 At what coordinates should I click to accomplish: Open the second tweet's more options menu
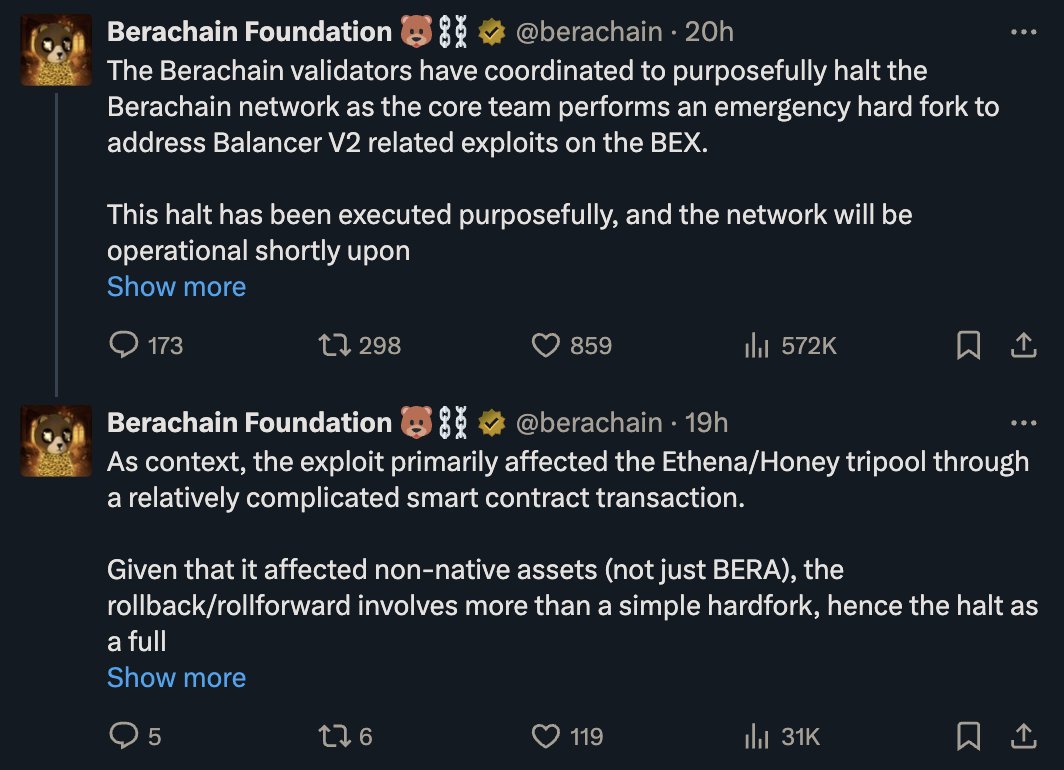pyautogui.click(x=1024, y=423)
